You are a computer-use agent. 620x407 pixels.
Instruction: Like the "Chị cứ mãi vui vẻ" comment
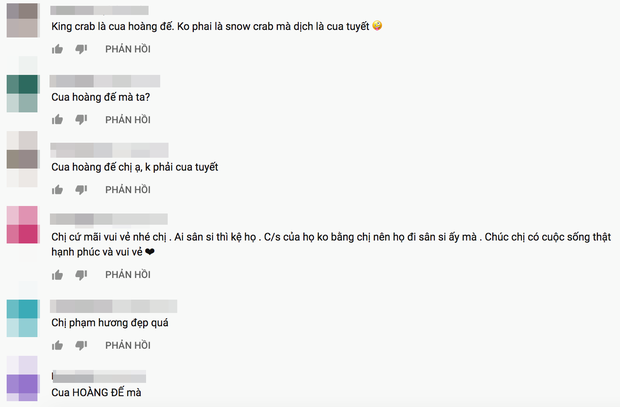[x=58, y=274]
